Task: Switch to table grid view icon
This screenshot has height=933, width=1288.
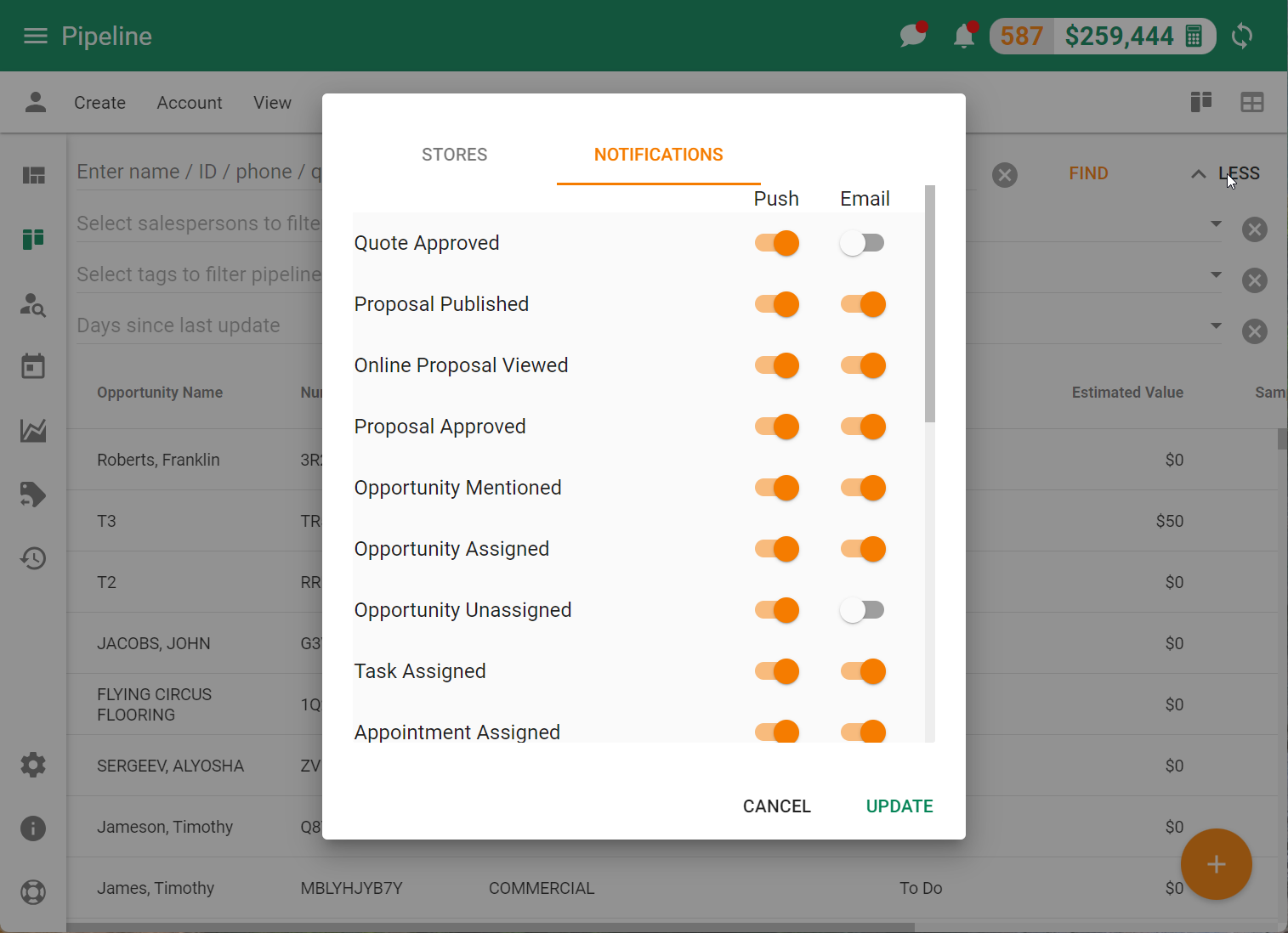Action: click(x=1252, y=102)
